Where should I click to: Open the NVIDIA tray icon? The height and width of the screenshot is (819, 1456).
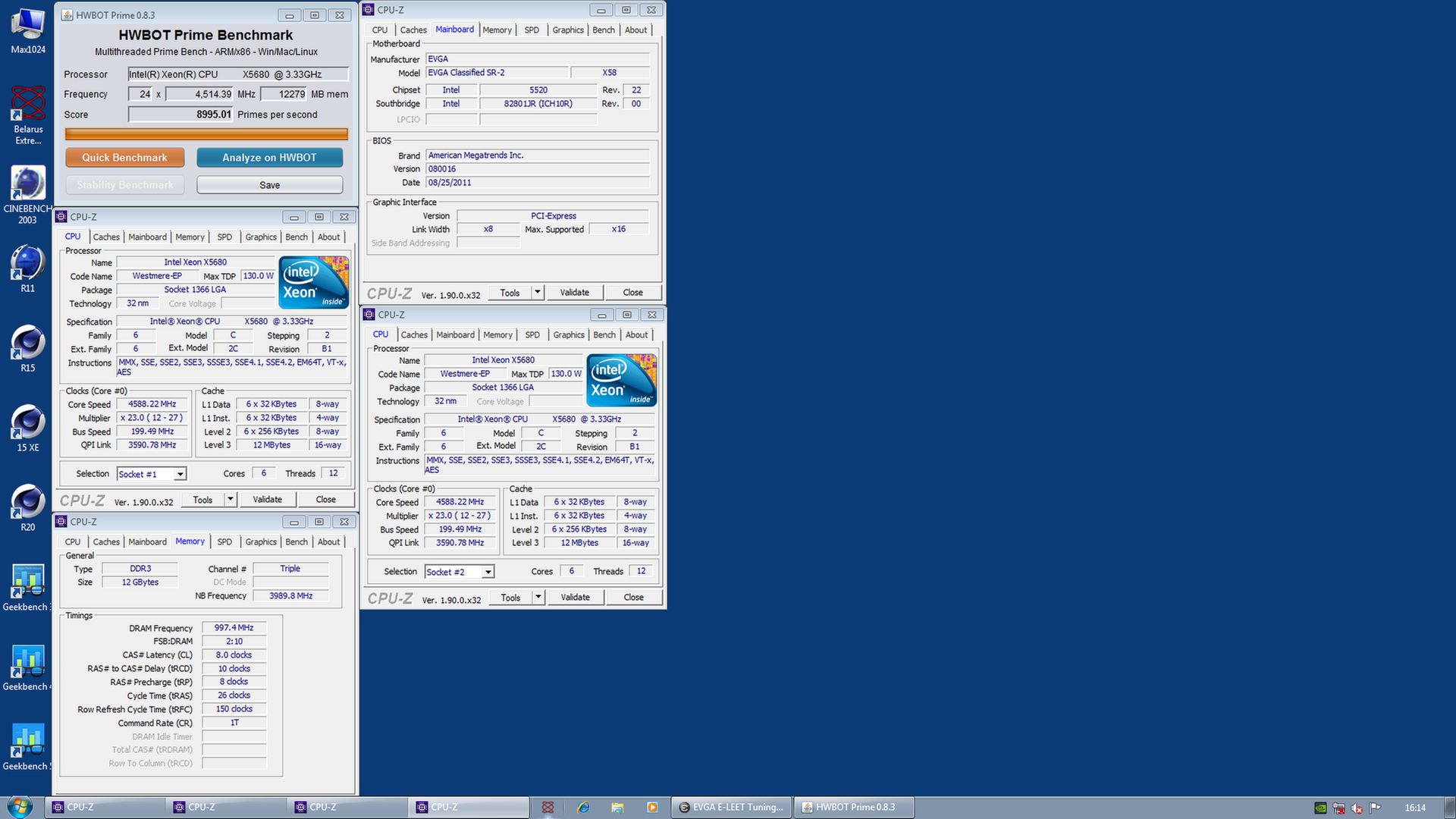click(1321, 808)
